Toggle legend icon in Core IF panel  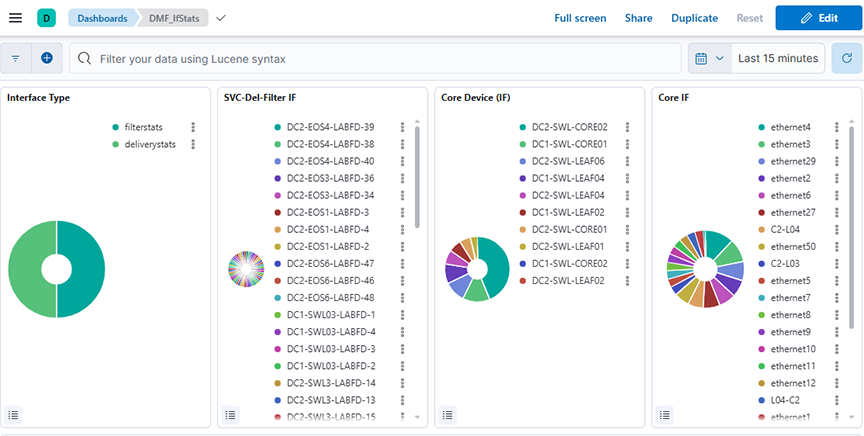tap(665, 414)
